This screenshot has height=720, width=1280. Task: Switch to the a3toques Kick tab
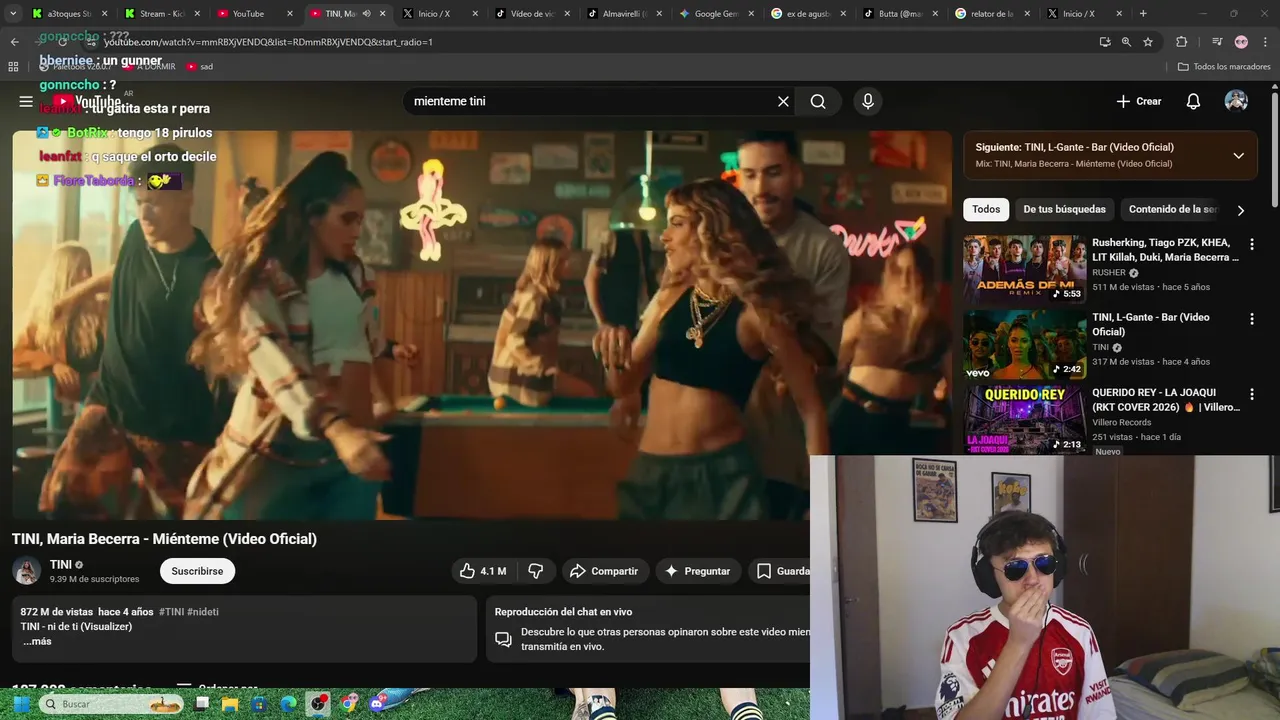pyautogui.click(x=68, y=14)
